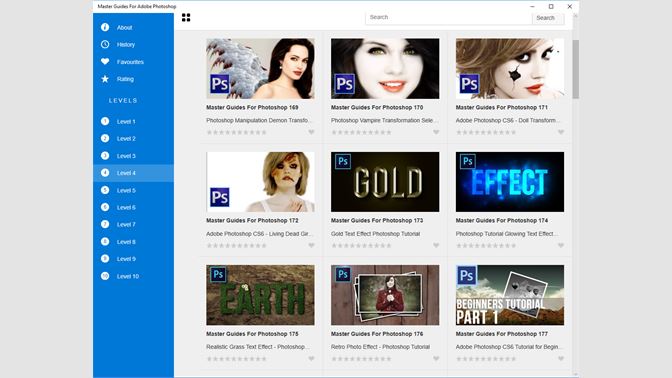Viewport: 672px width, 378px height.
Task: Open Master Guides For Photoshop 173 title
Action: (x=377, y=221)
